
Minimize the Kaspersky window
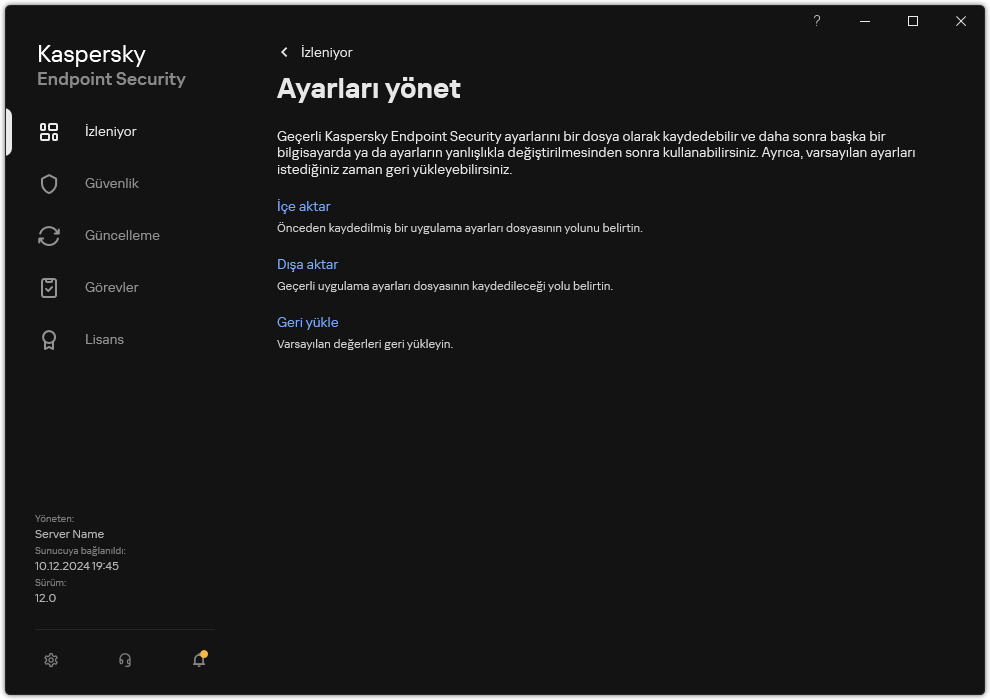[x=864, y=21]
